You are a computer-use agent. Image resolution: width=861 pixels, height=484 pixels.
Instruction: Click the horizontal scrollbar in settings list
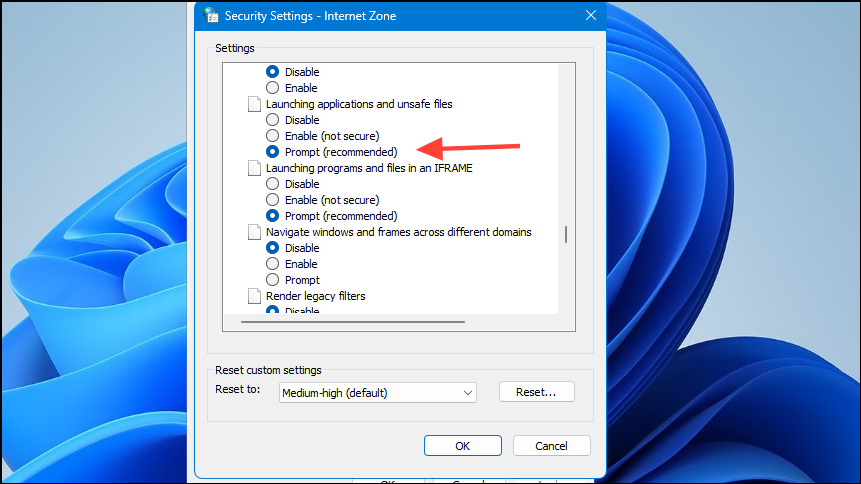tap(353, 322)
